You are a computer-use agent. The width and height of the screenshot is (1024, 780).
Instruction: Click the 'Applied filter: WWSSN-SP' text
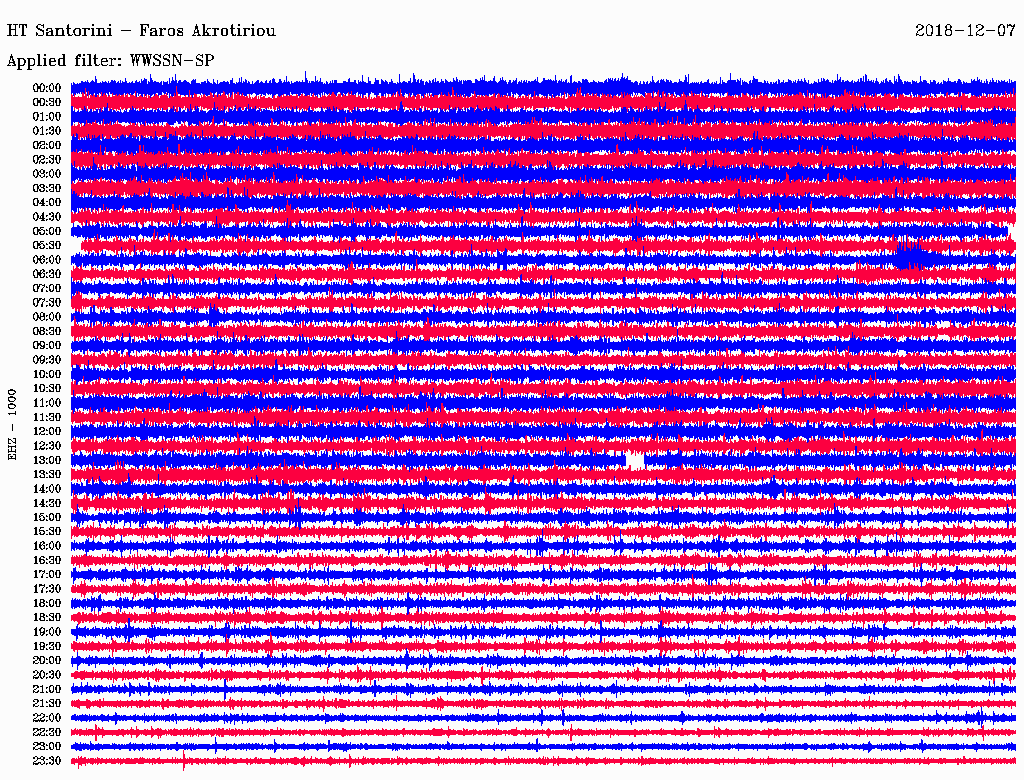click(110, 61)
